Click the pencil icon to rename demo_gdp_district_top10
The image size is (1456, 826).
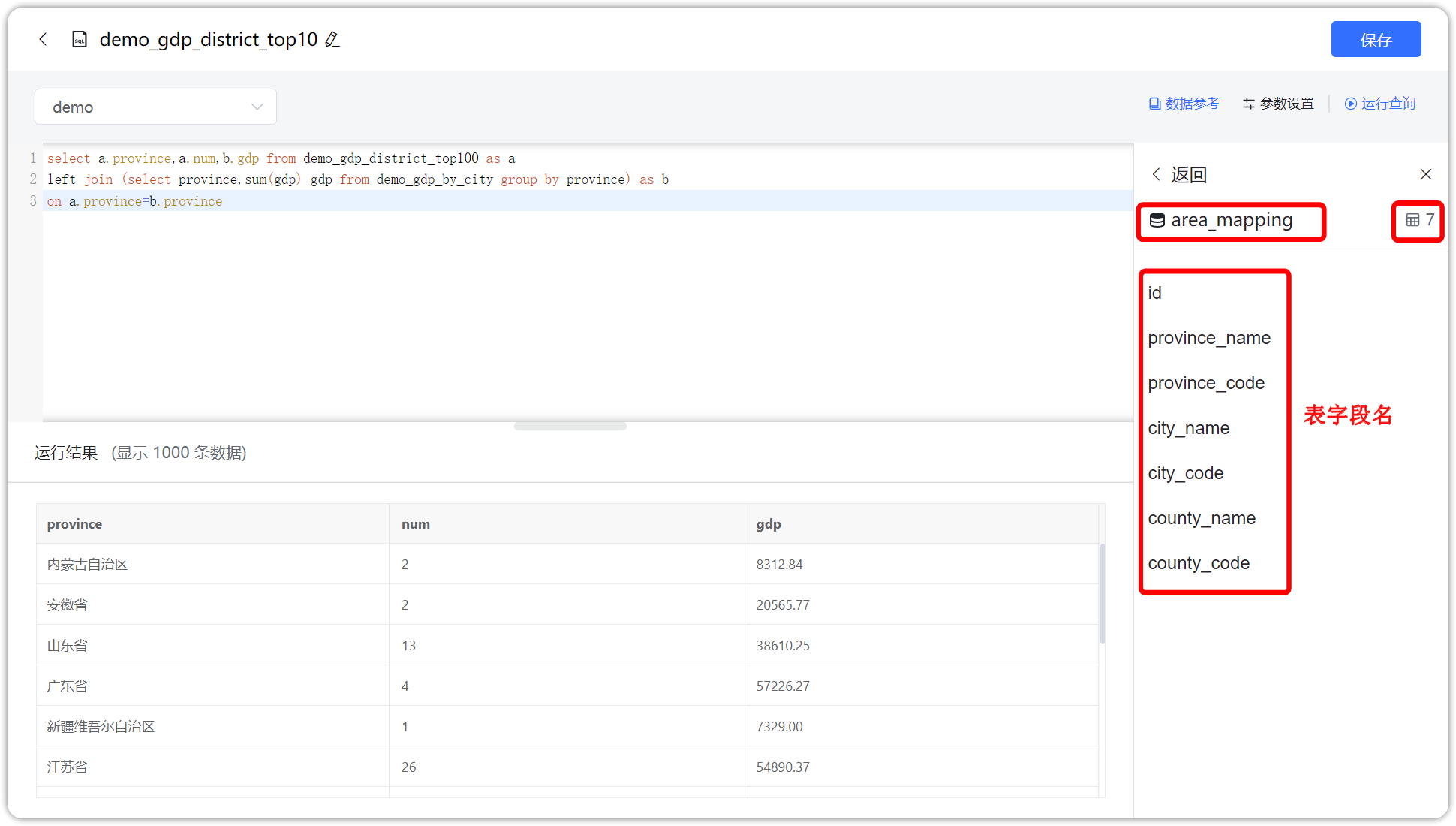click(x=332, y=39)
